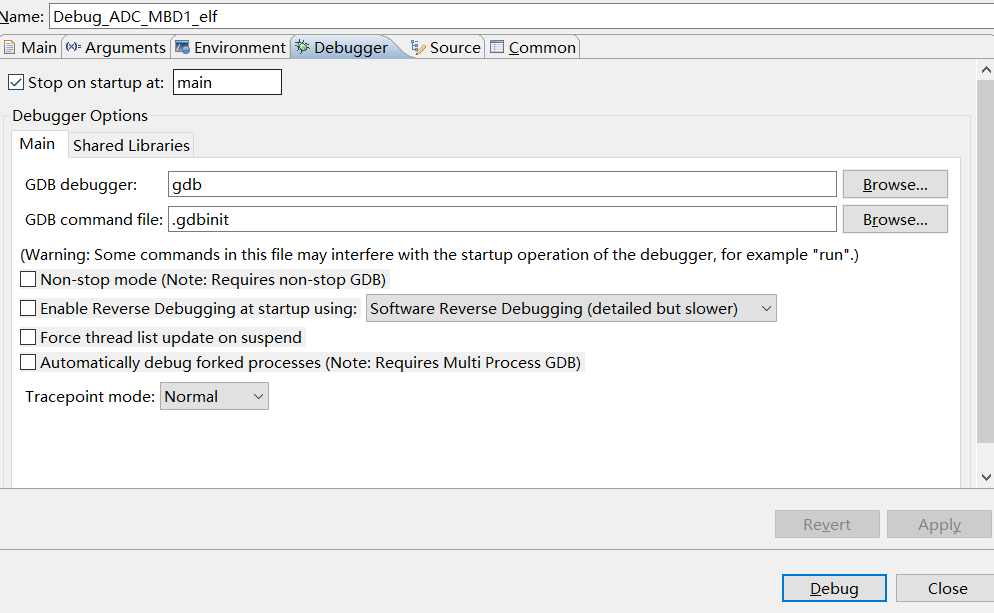The width and height of the screenshot is (994, 613).
Task: Open the Software Reverse Debugging dropdown
Action: pos(571,309)
